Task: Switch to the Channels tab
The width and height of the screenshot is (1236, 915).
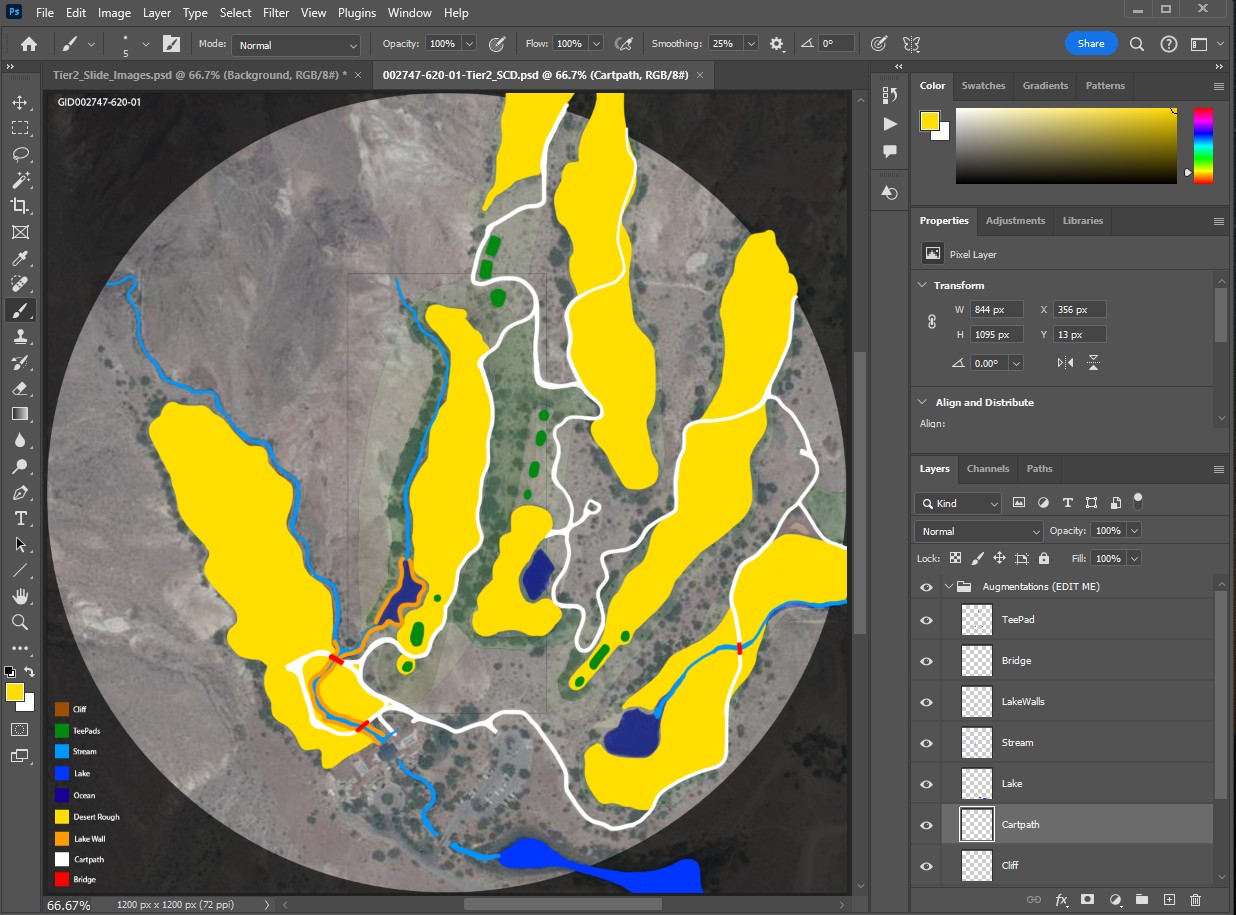Action: tap(988, 469)
